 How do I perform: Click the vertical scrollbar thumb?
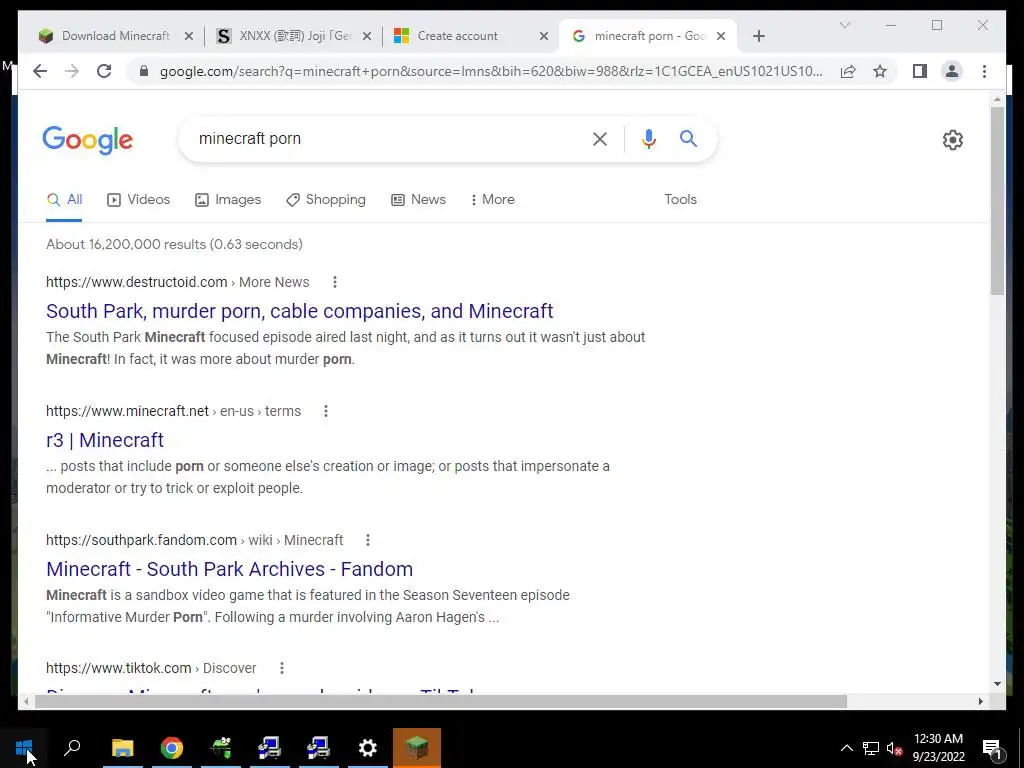point(997,200)
